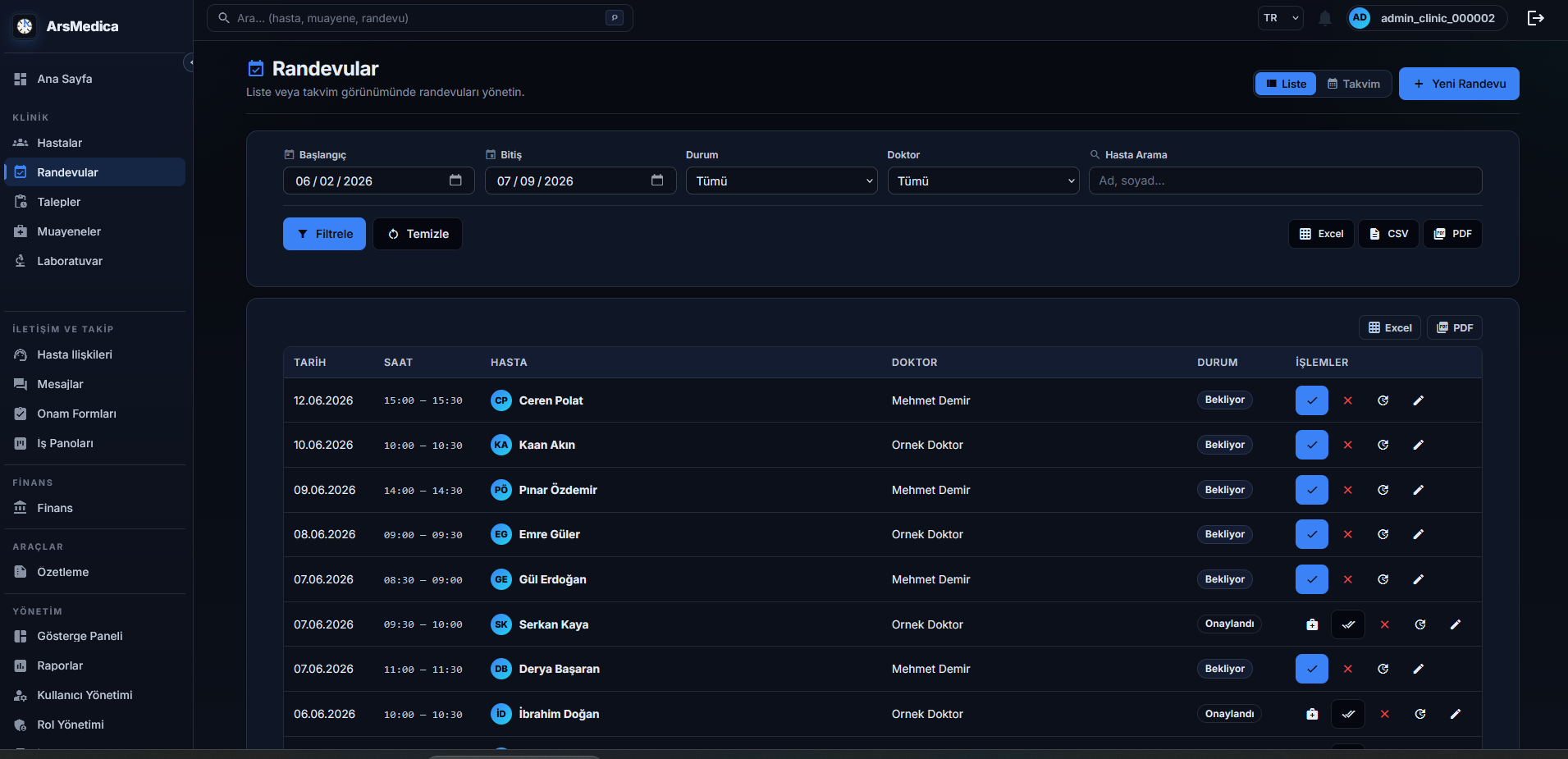Log out using the exit icon
The width and height of the screenshot is (1568, 759).
click(x=1535, y=18)
